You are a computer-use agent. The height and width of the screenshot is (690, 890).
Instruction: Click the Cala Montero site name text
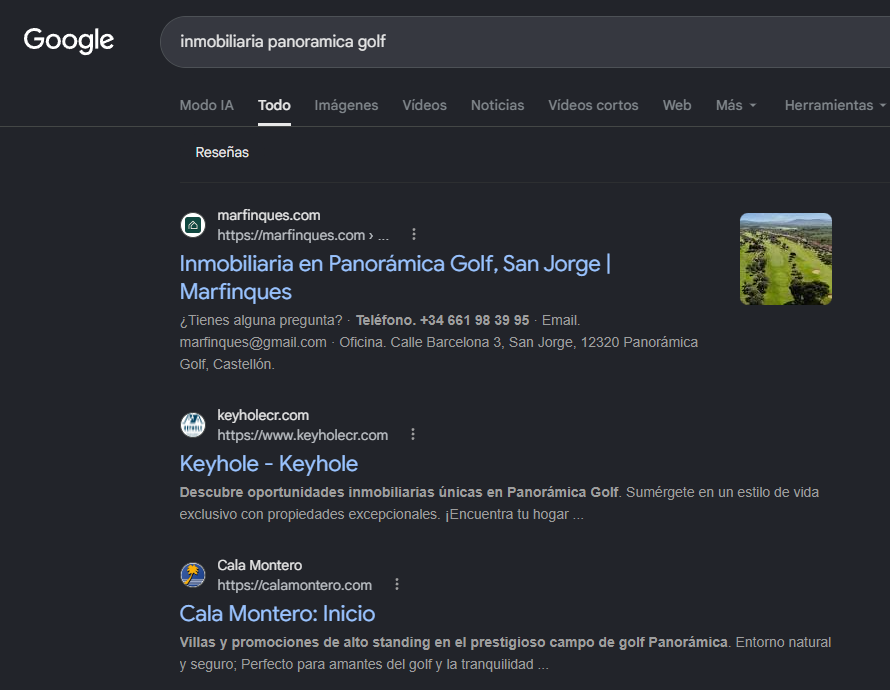tap(259, 565)
